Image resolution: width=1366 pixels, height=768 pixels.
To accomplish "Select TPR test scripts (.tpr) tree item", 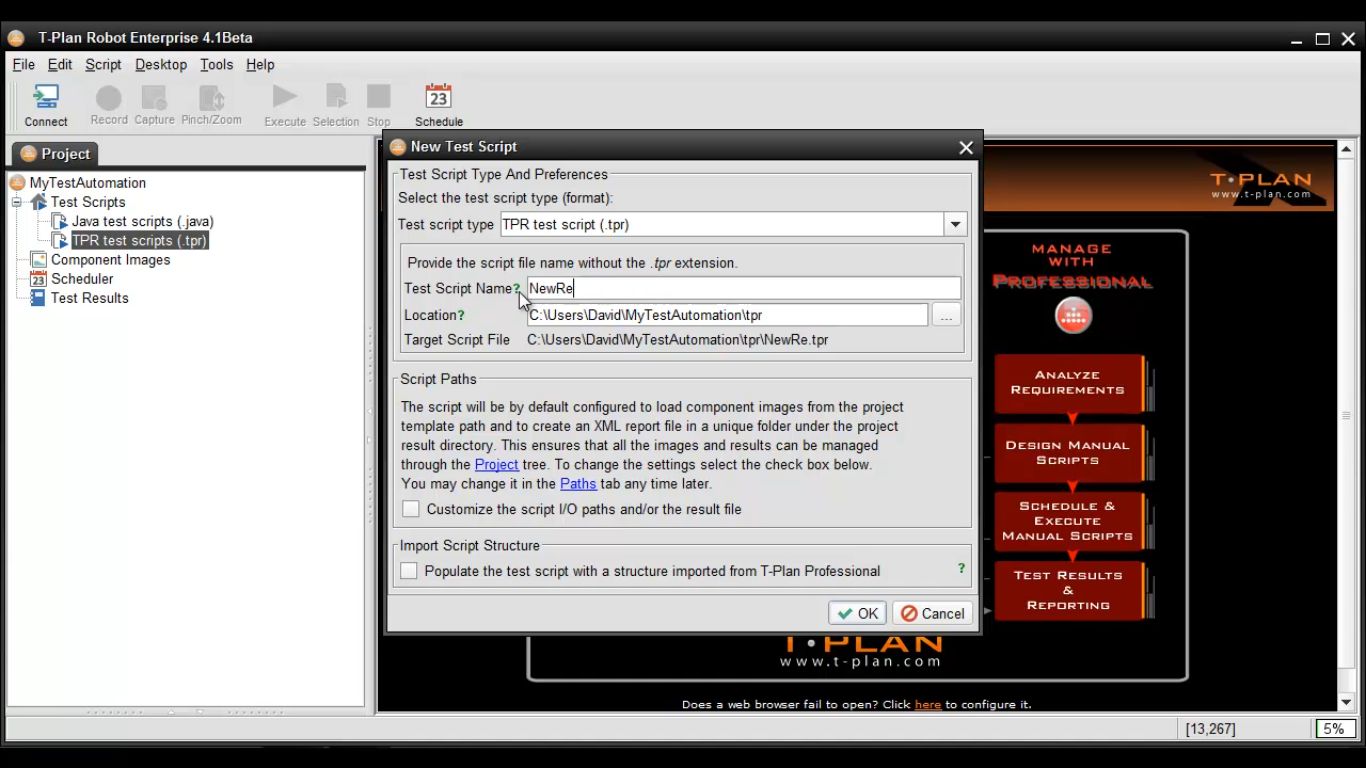I will point(140,240).
